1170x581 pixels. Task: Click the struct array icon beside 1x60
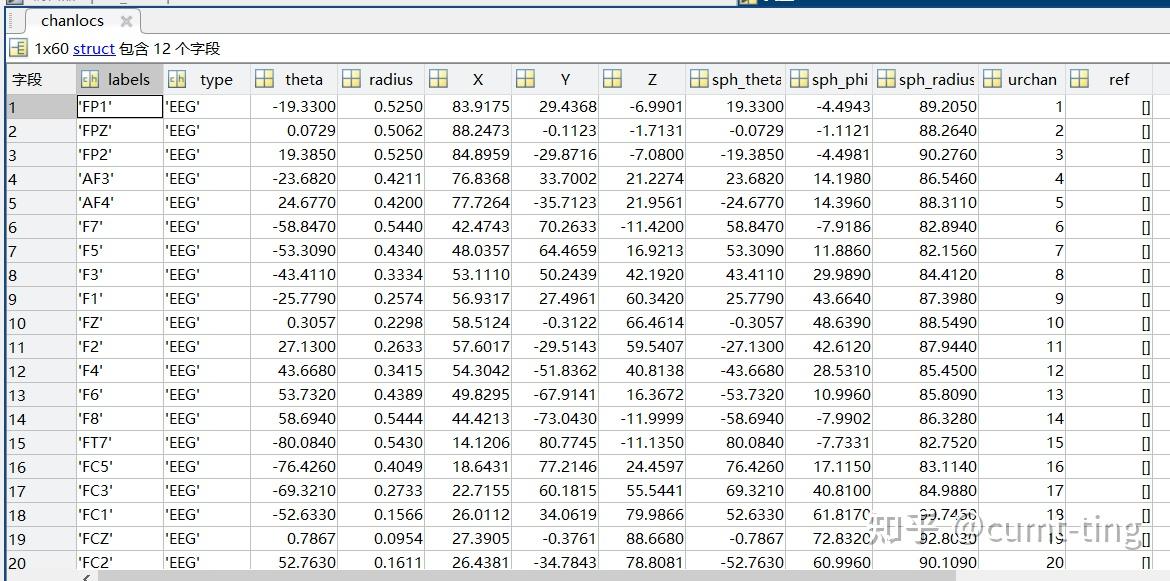coord(19,49)
